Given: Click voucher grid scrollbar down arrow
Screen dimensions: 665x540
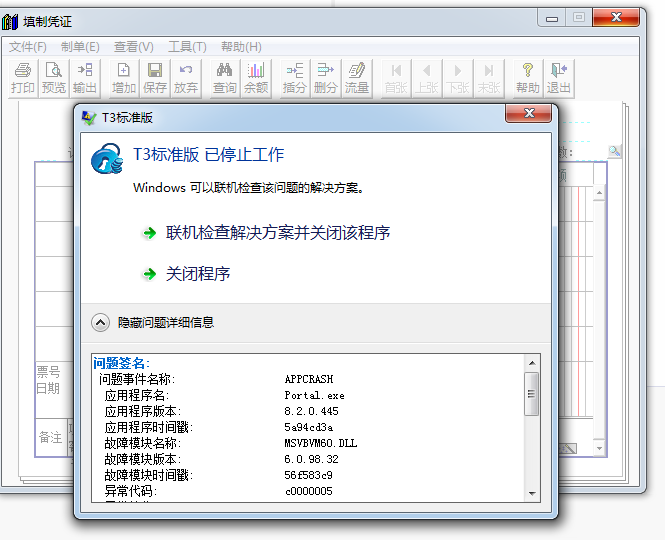Looking at the screenshot, I should point(599,448).
